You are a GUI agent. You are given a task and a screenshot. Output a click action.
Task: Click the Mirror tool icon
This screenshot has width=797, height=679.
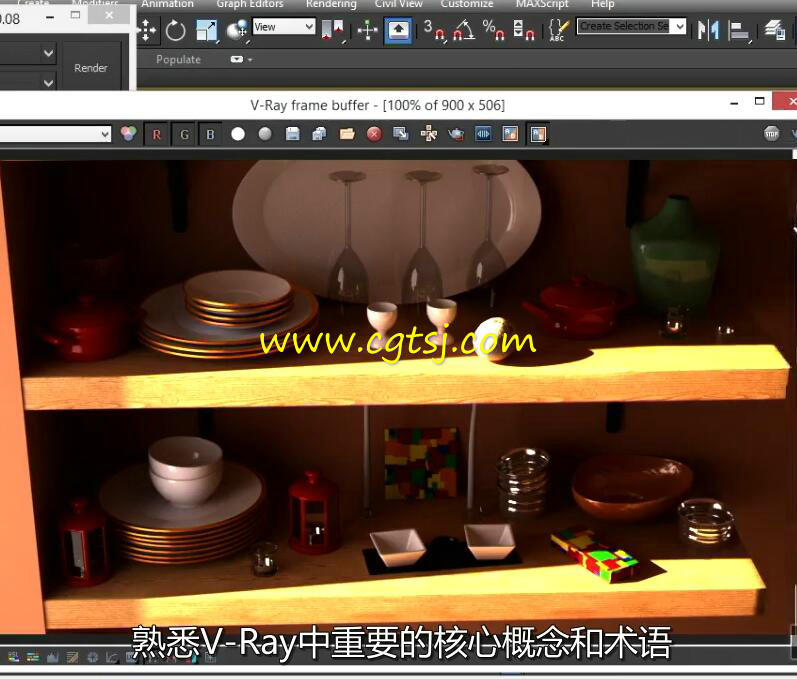(708, 30)
